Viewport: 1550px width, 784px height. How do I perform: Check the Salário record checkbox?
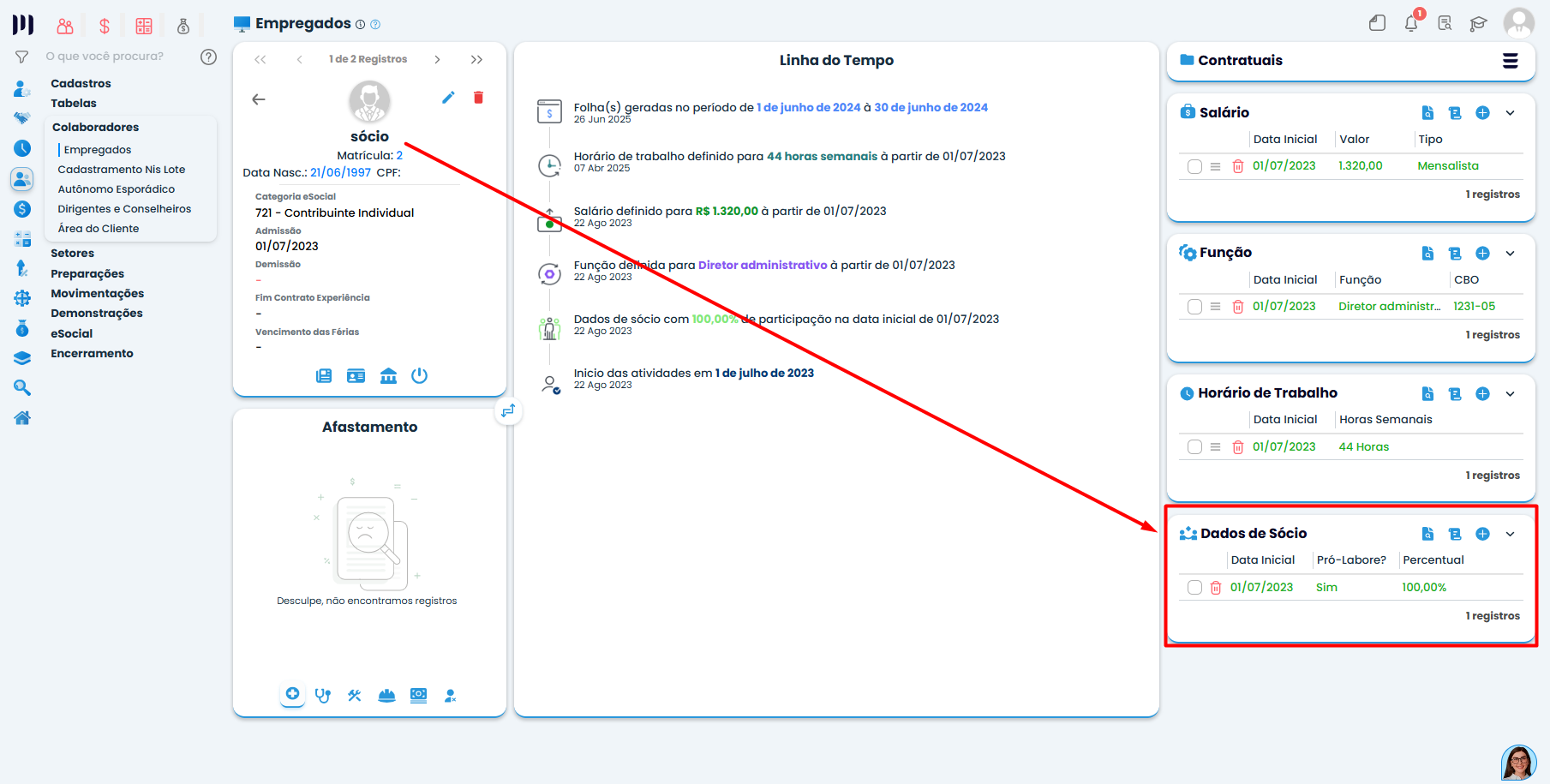(1194, 166)
